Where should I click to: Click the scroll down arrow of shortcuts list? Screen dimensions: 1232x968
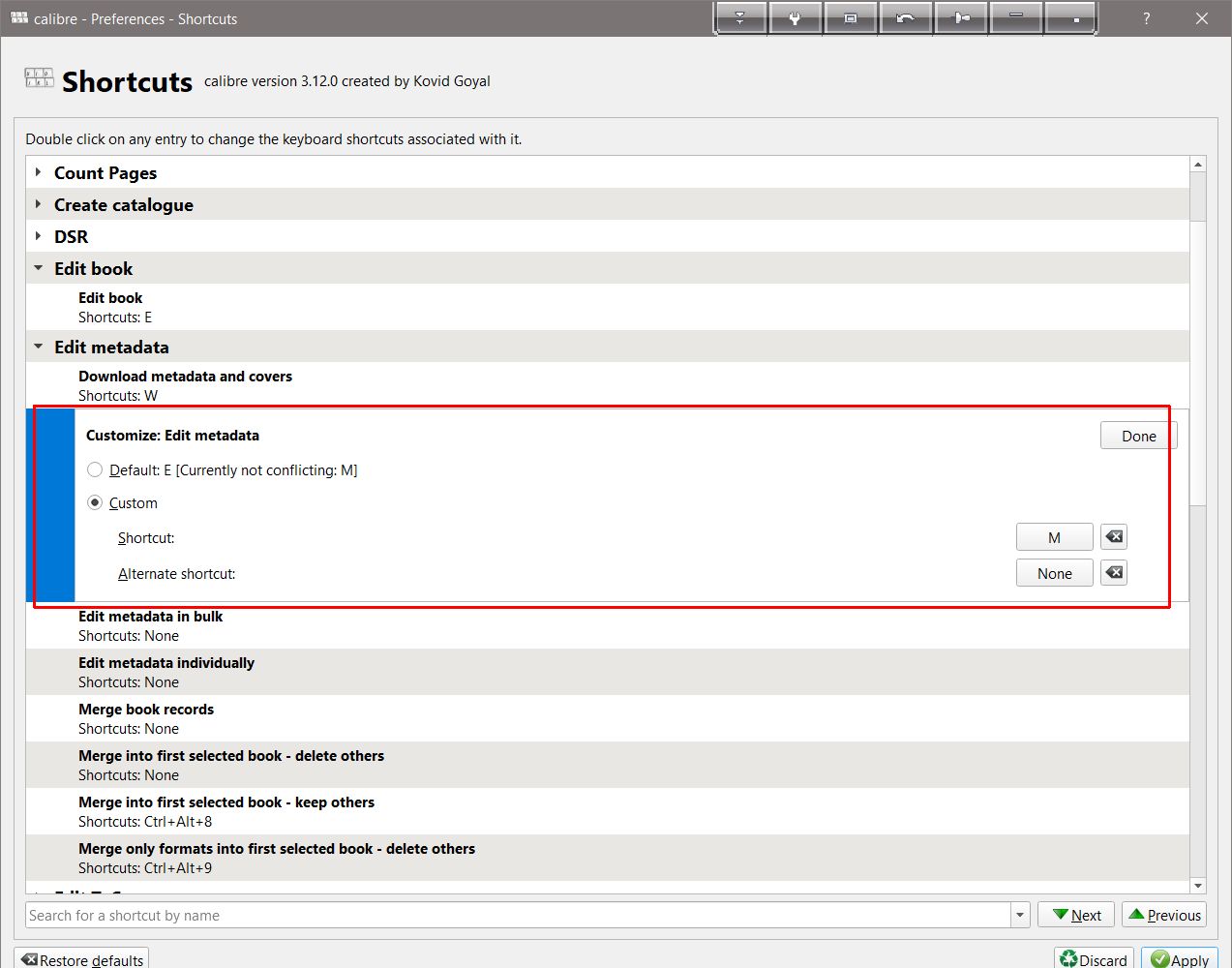click(1198, 886)
